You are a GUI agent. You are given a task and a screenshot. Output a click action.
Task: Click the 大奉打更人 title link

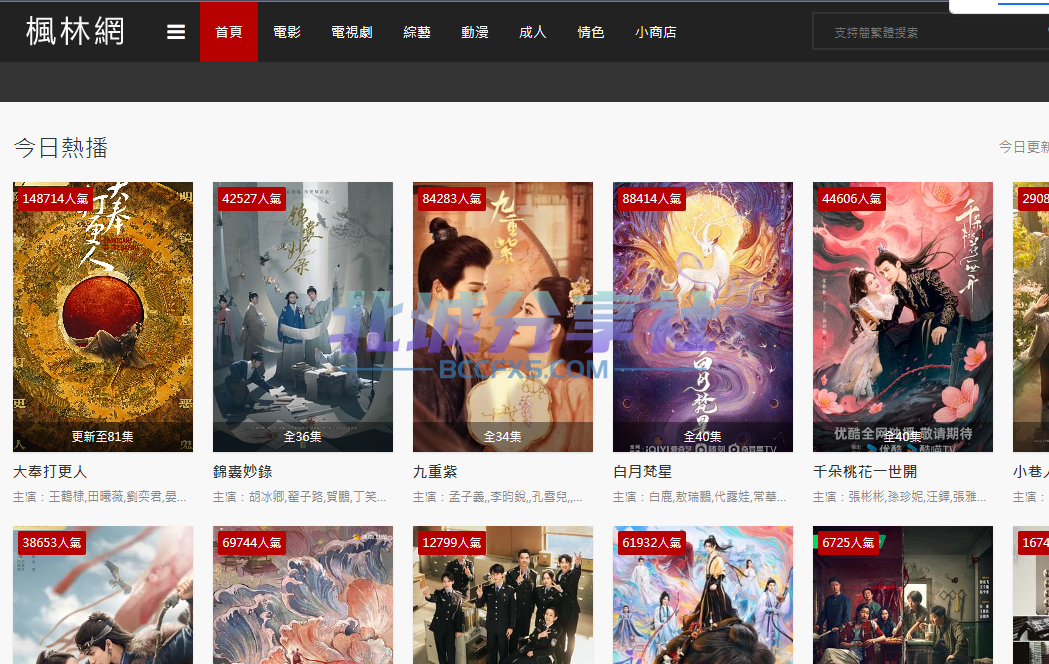tap(50, 471)
